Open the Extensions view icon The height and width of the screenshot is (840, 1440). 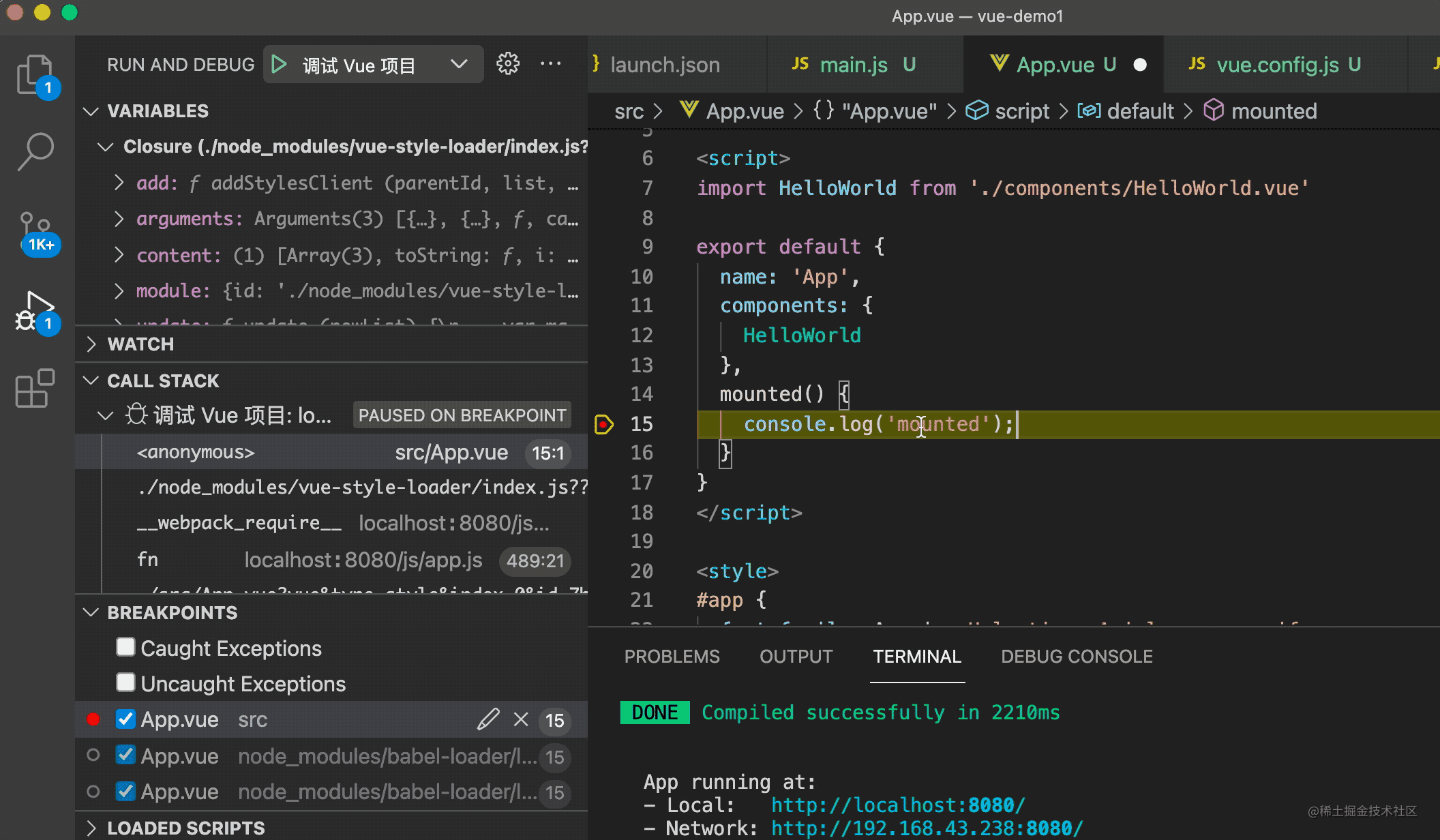pos(34,389)
